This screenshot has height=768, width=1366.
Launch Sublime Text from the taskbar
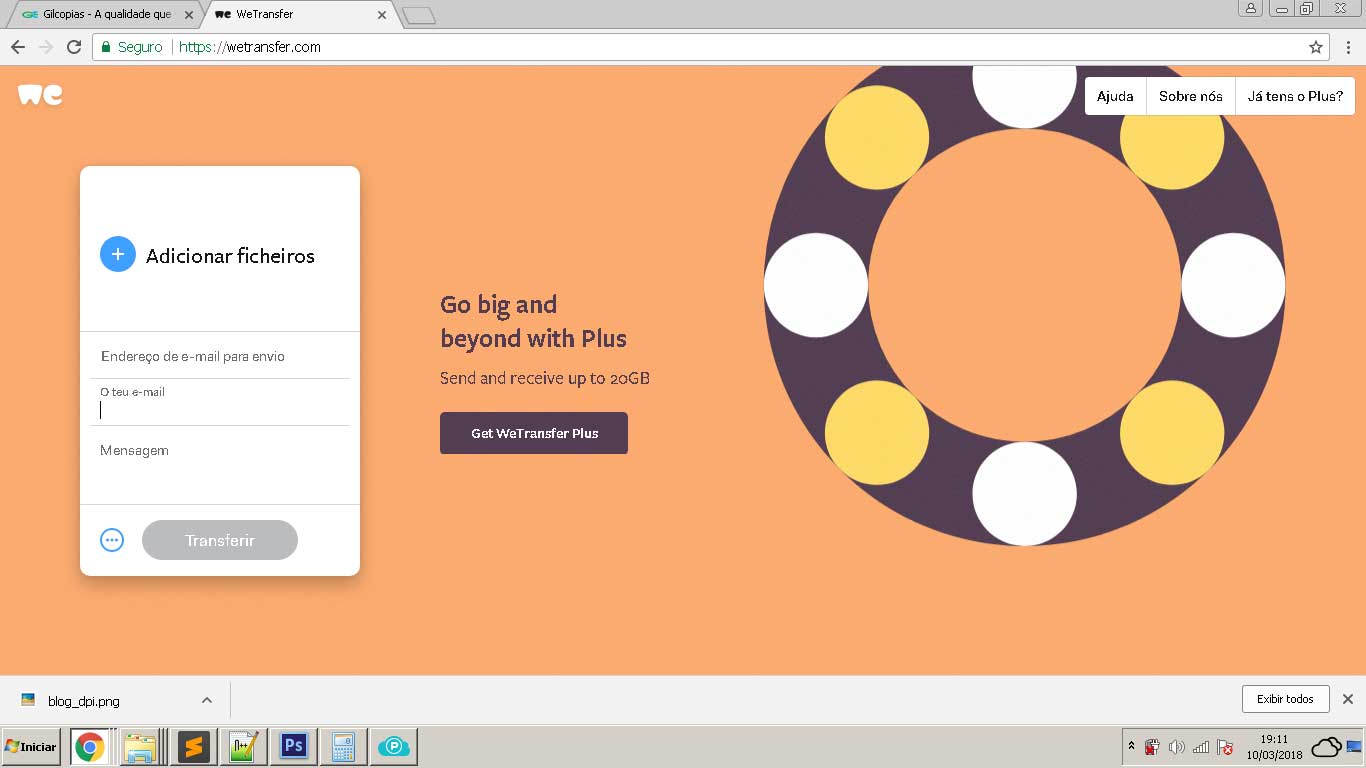pyautogui.click(x=193, y=747)
